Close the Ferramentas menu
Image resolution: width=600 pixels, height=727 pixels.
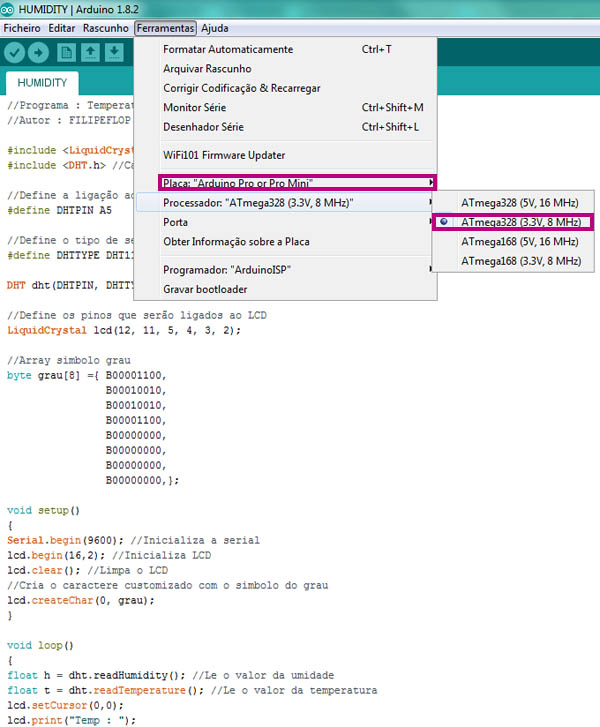point(166,28)
